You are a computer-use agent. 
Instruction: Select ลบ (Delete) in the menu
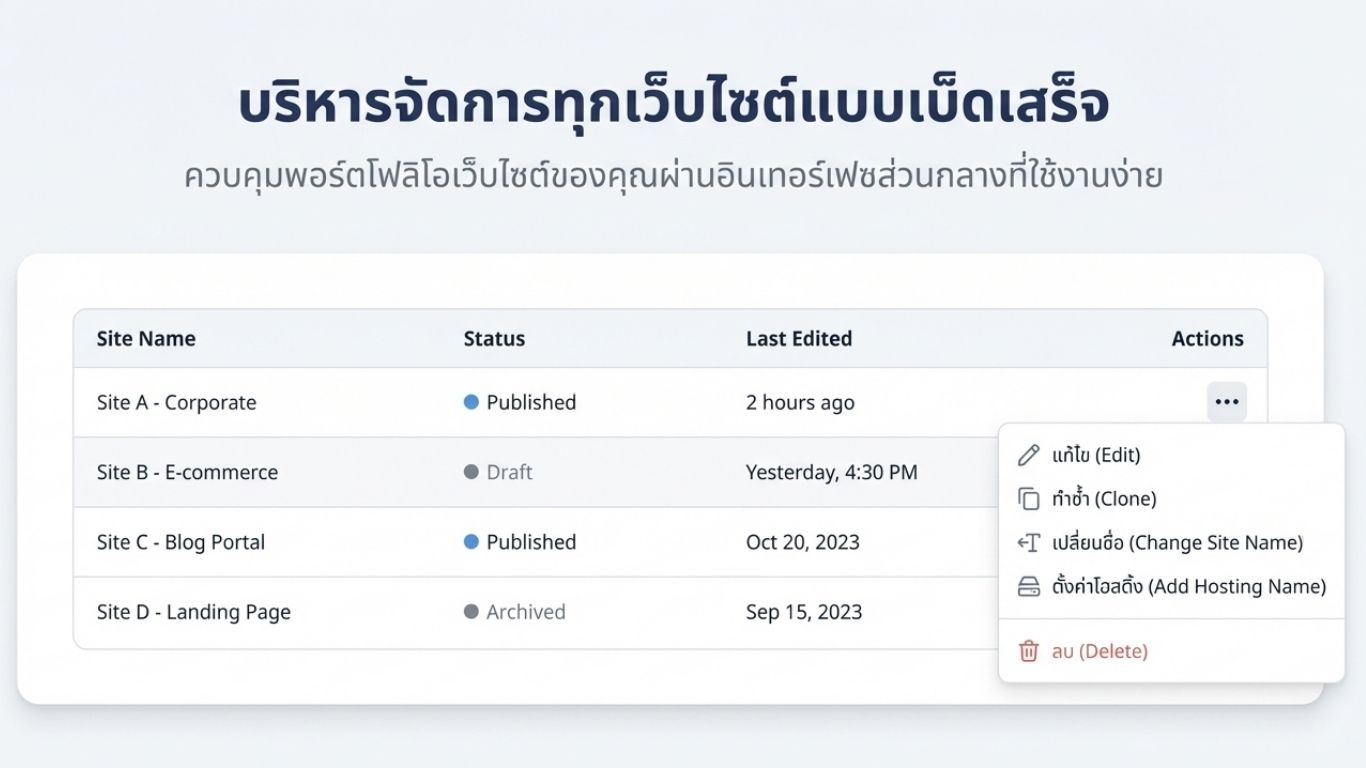pos(1099,652)
